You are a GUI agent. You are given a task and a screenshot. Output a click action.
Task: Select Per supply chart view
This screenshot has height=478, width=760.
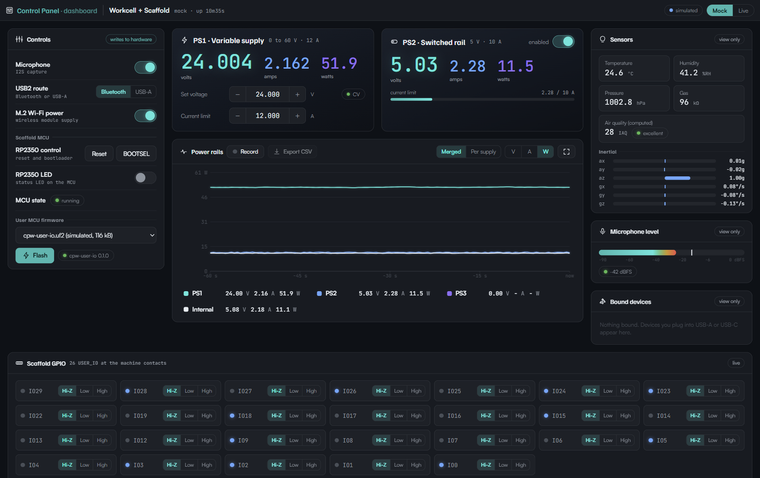[483, 152]
